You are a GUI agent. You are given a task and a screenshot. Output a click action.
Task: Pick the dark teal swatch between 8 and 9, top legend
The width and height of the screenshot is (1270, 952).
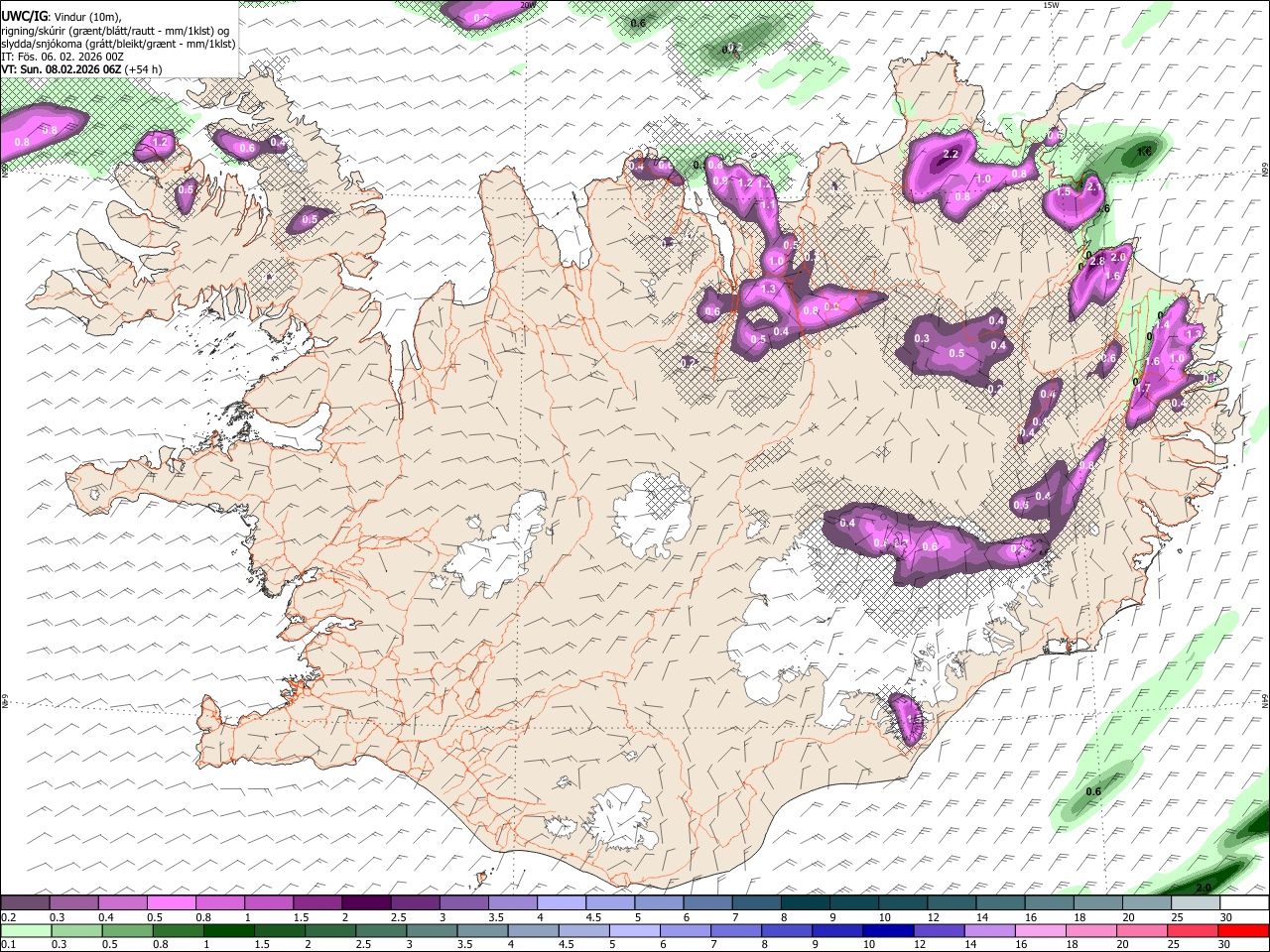coord(806,903)
